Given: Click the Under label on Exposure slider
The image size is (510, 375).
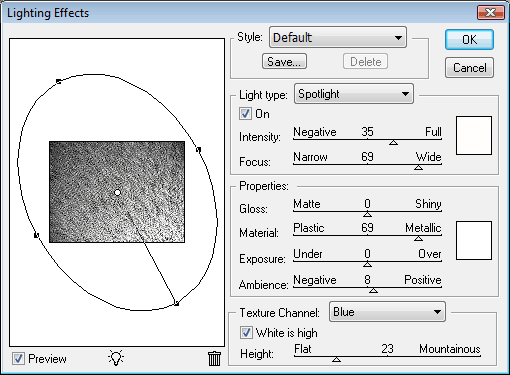Looking at the screenshot, I should click(x=308, y=254).
